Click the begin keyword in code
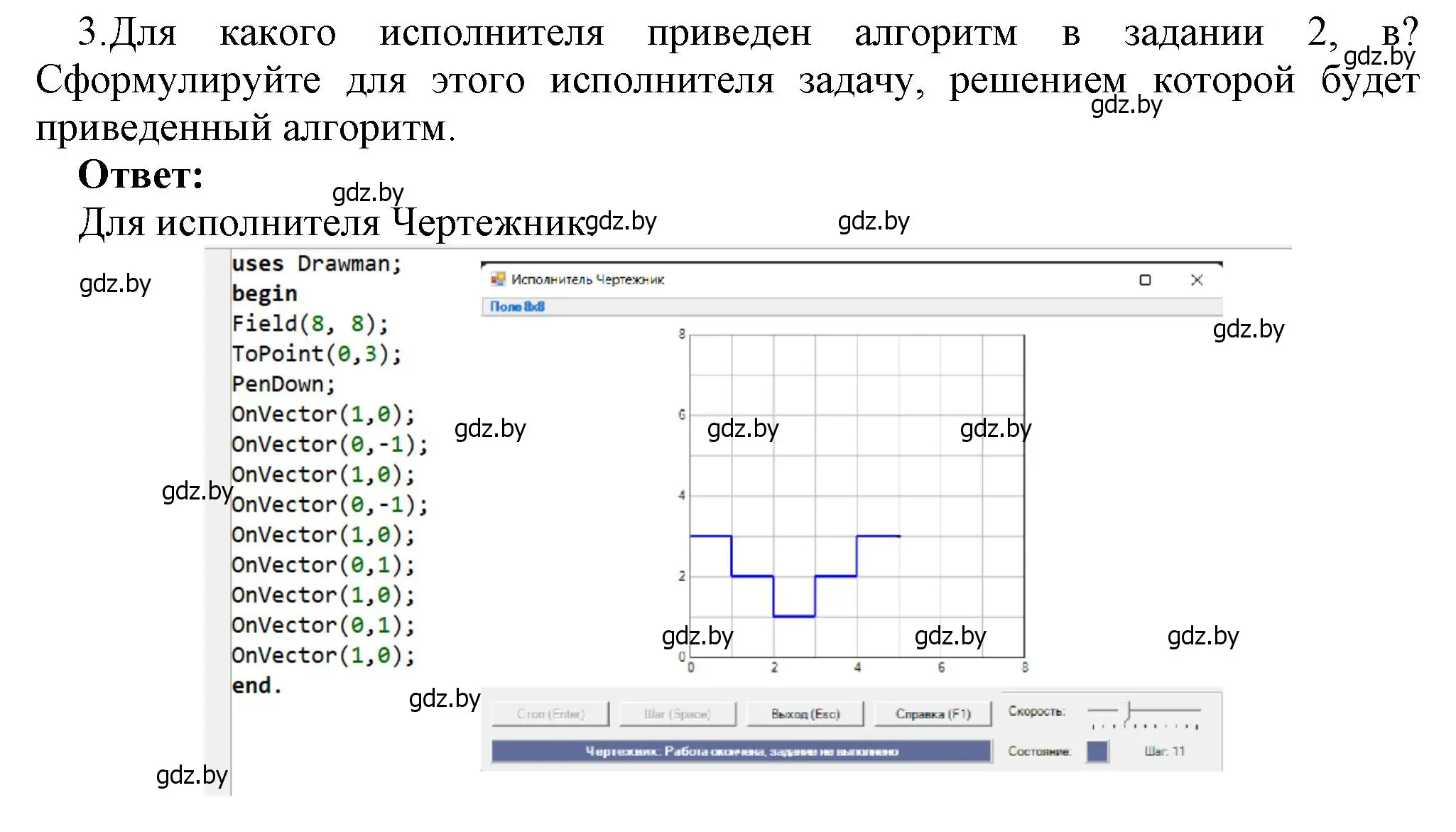This screenshot has width=1456, height=832. coord(264,293)
